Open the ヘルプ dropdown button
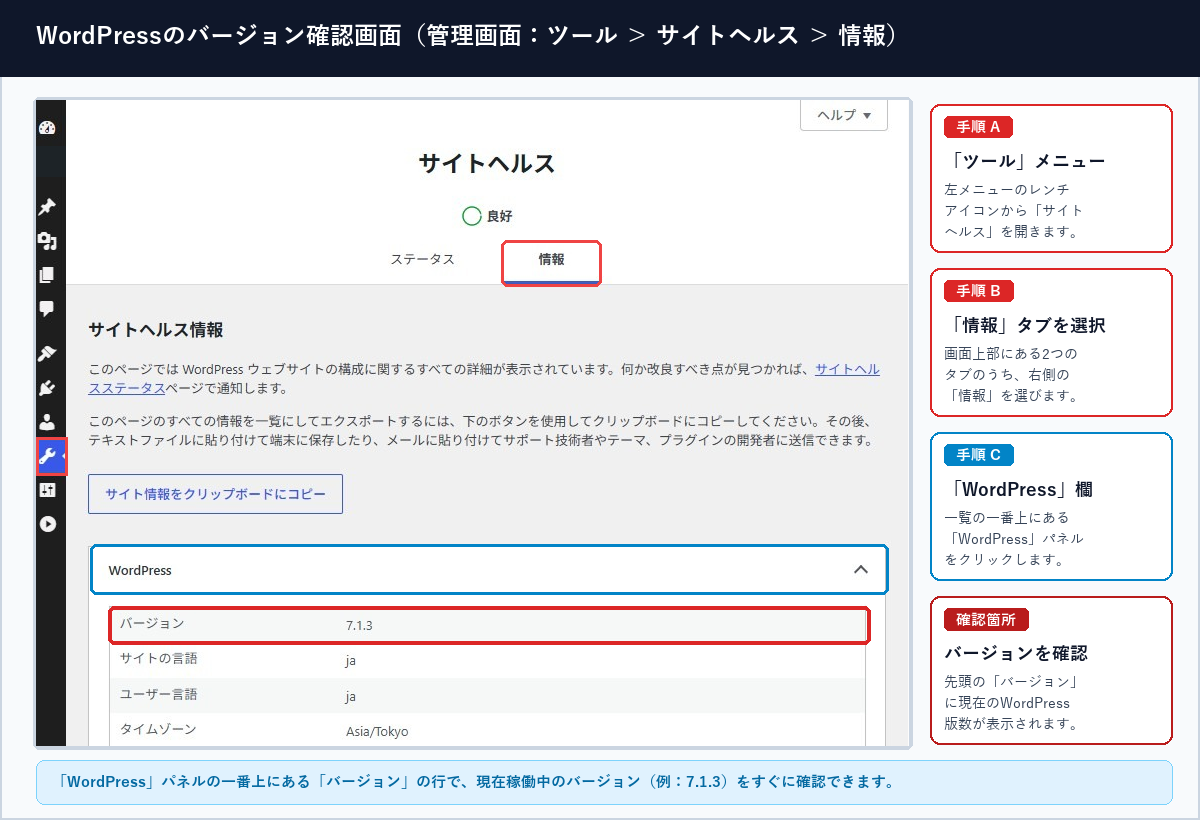This screenshot has height=820, width=1200. point(844,115)
